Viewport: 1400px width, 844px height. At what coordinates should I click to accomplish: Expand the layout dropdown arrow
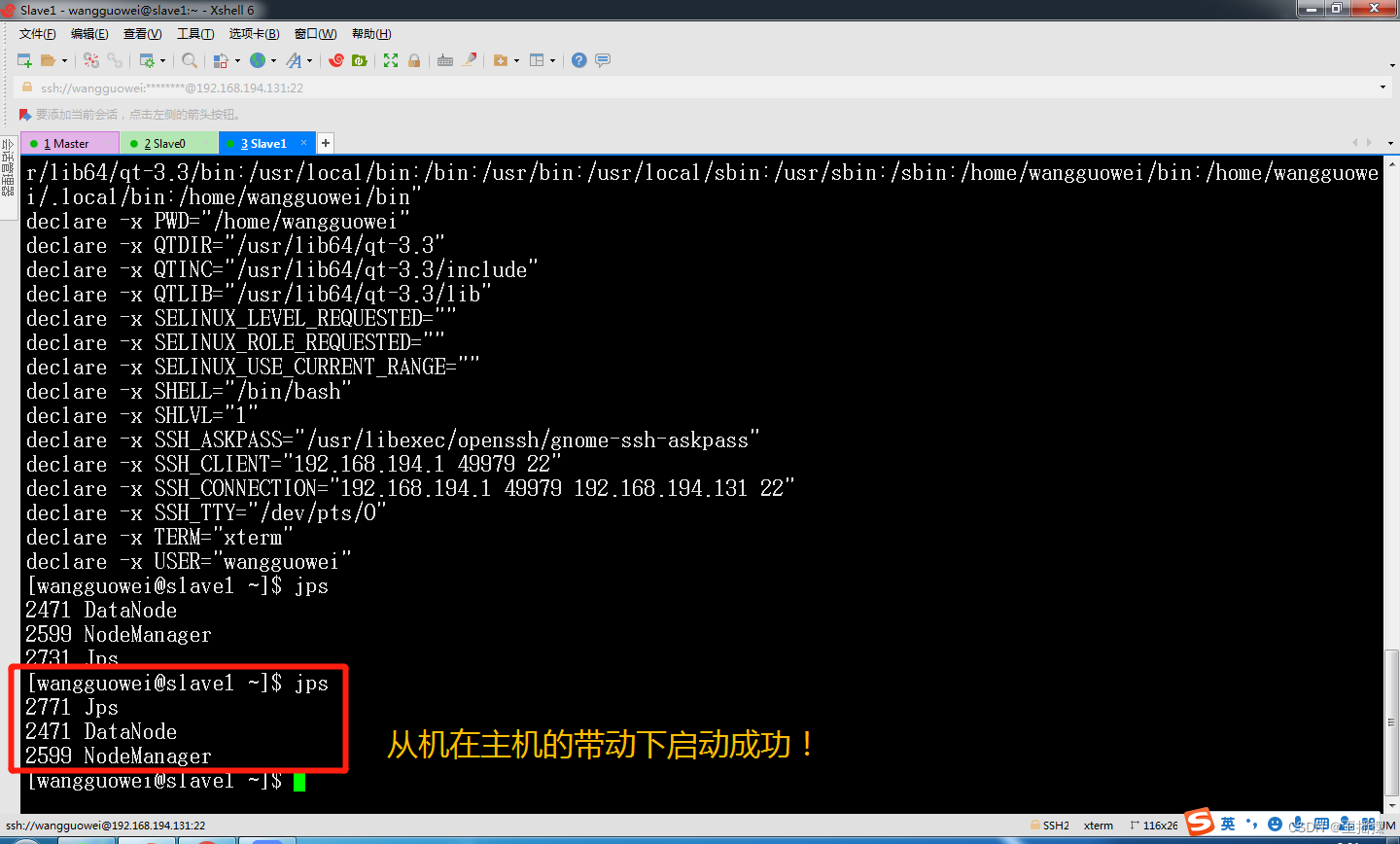point(552,60)
